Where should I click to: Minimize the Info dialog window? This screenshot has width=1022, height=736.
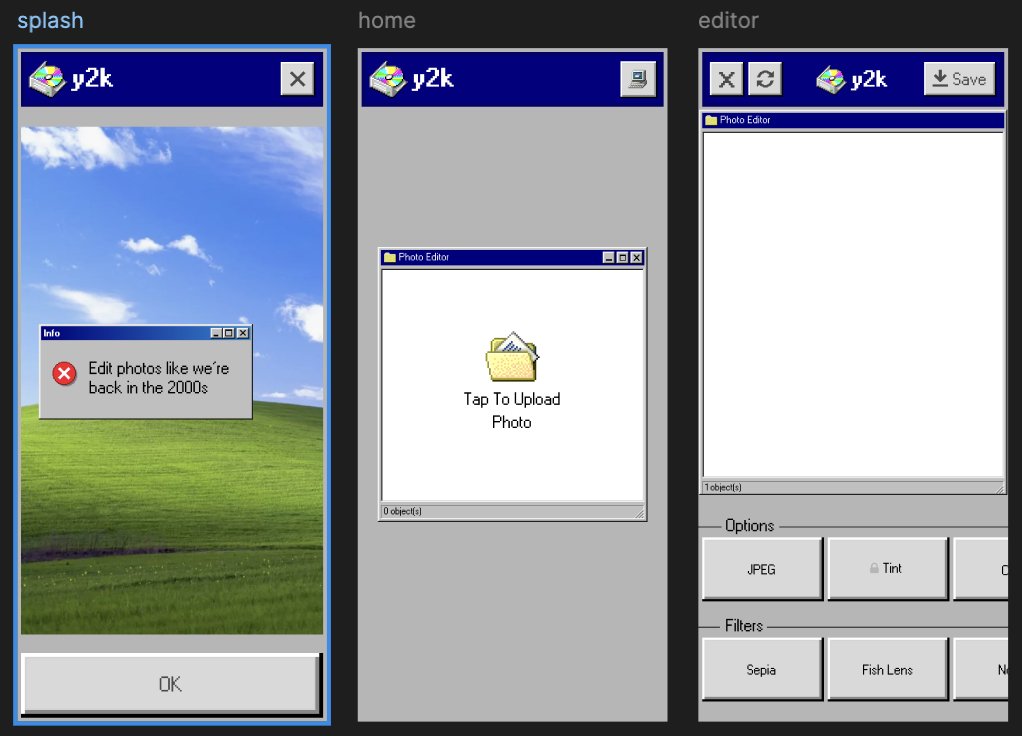click(x=216, y=333)
